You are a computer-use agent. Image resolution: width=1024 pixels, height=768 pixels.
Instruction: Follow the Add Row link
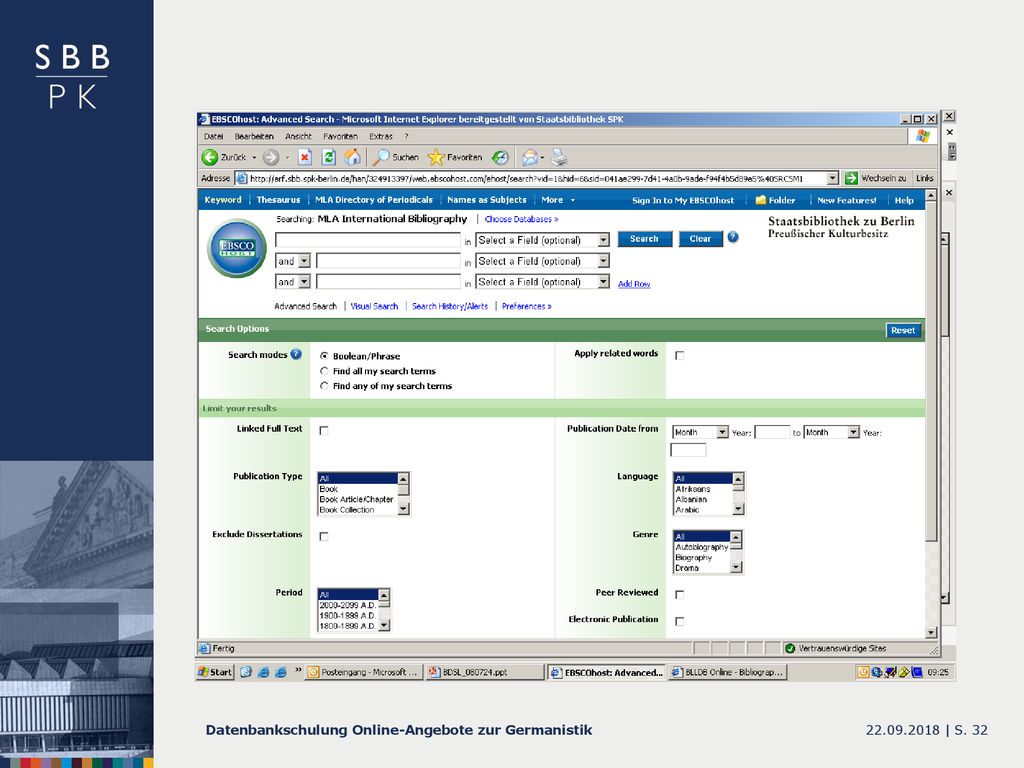click(x=633, y=283)
